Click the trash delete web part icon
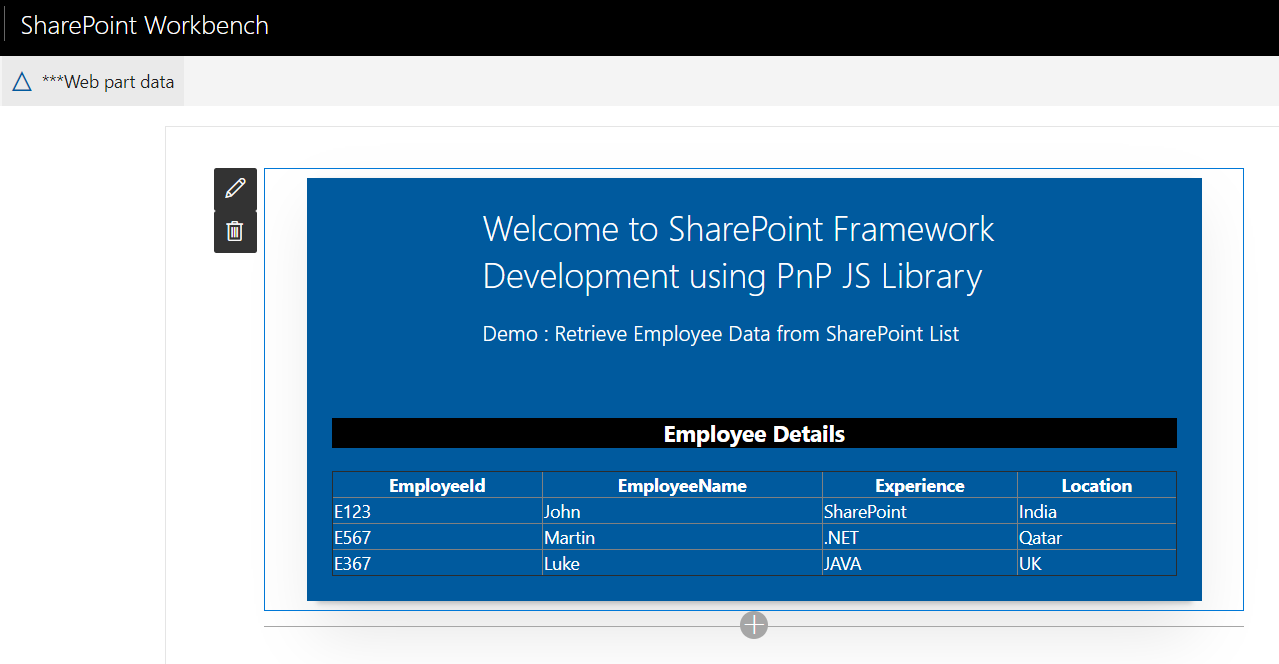 (x=235, y=232)
